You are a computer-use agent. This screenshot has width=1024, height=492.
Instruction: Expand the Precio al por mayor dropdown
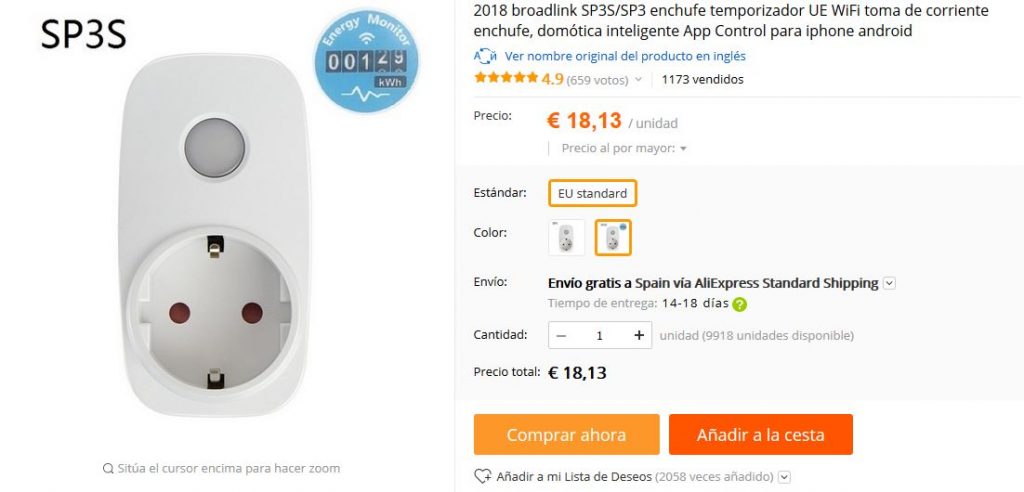click(683, 149)
